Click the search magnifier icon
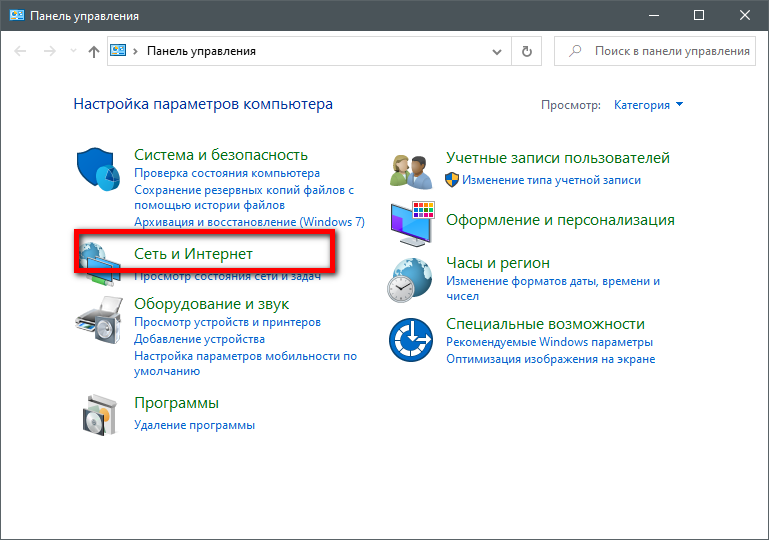The height and width of the screenshot is (540, 769). pos(575,51)
